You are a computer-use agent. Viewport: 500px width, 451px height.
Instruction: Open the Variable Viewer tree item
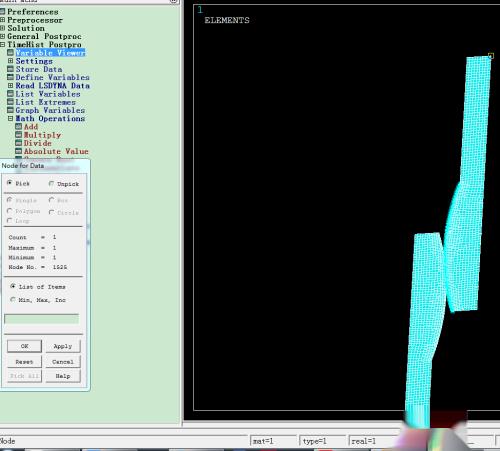[50, 53]
